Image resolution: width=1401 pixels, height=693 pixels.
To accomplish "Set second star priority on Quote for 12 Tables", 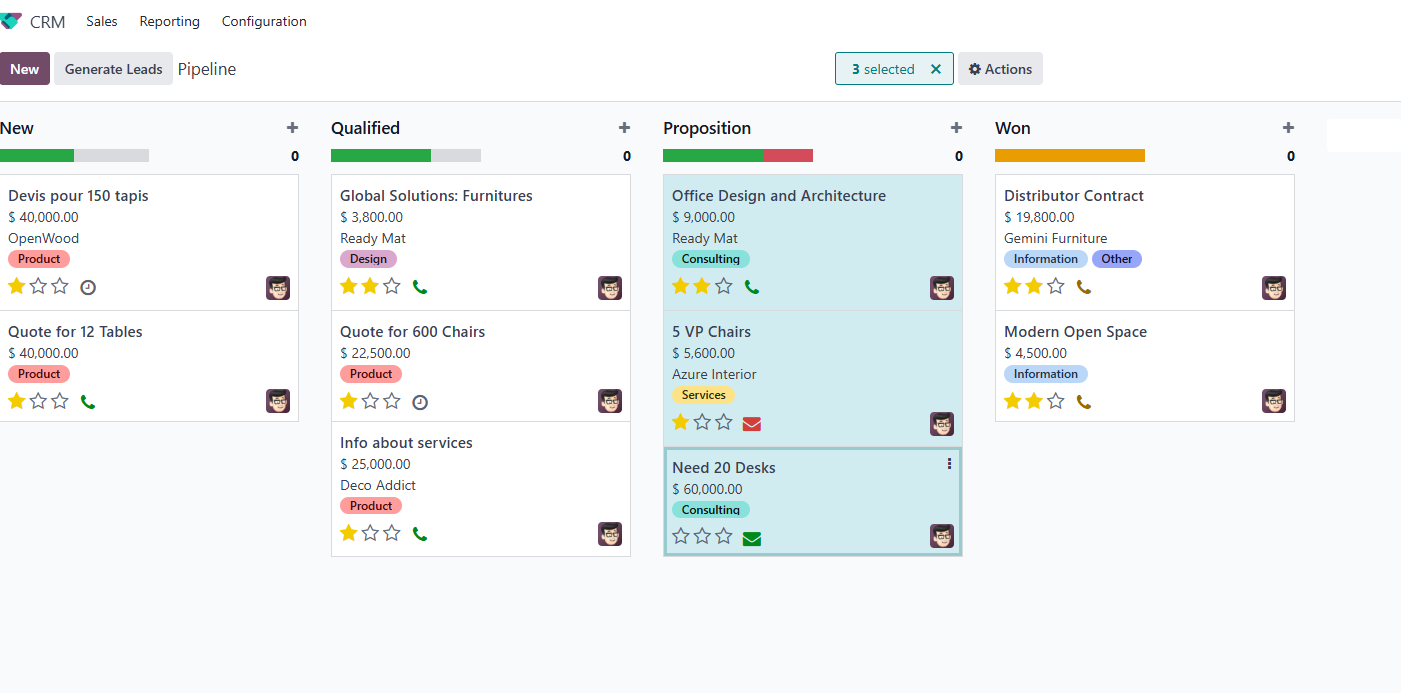I will (38, 401).
